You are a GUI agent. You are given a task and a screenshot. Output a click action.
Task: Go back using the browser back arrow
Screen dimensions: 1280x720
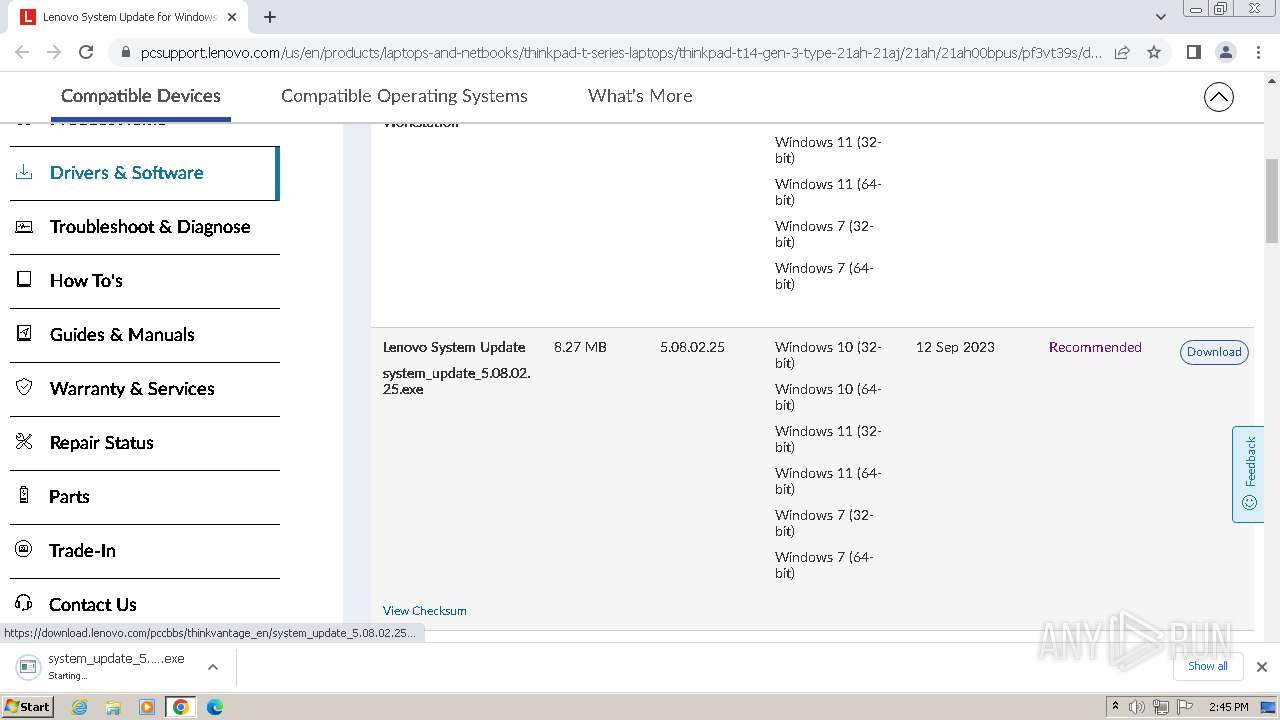pos(22,52)
